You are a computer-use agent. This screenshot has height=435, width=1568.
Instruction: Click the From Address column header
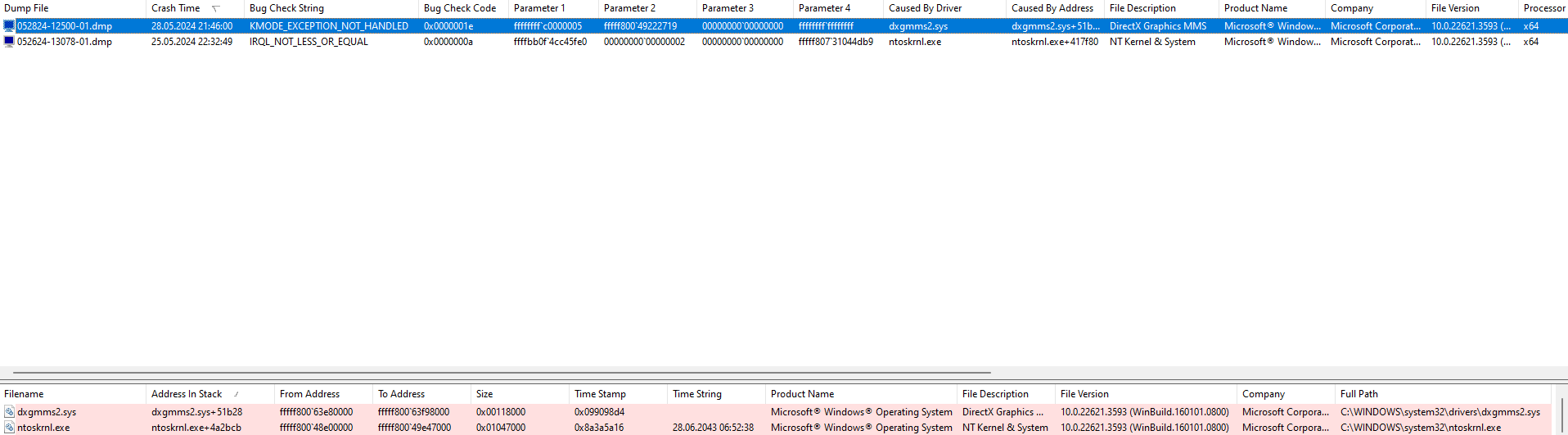(324, 394)
